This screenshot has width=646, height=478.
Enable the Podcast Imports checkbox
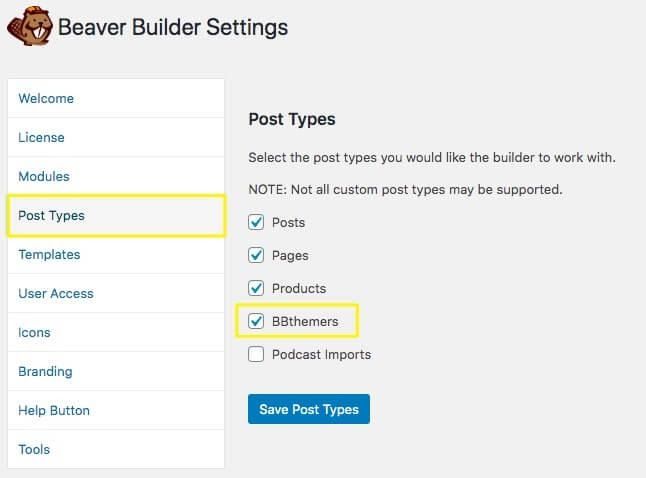(256, 354)
